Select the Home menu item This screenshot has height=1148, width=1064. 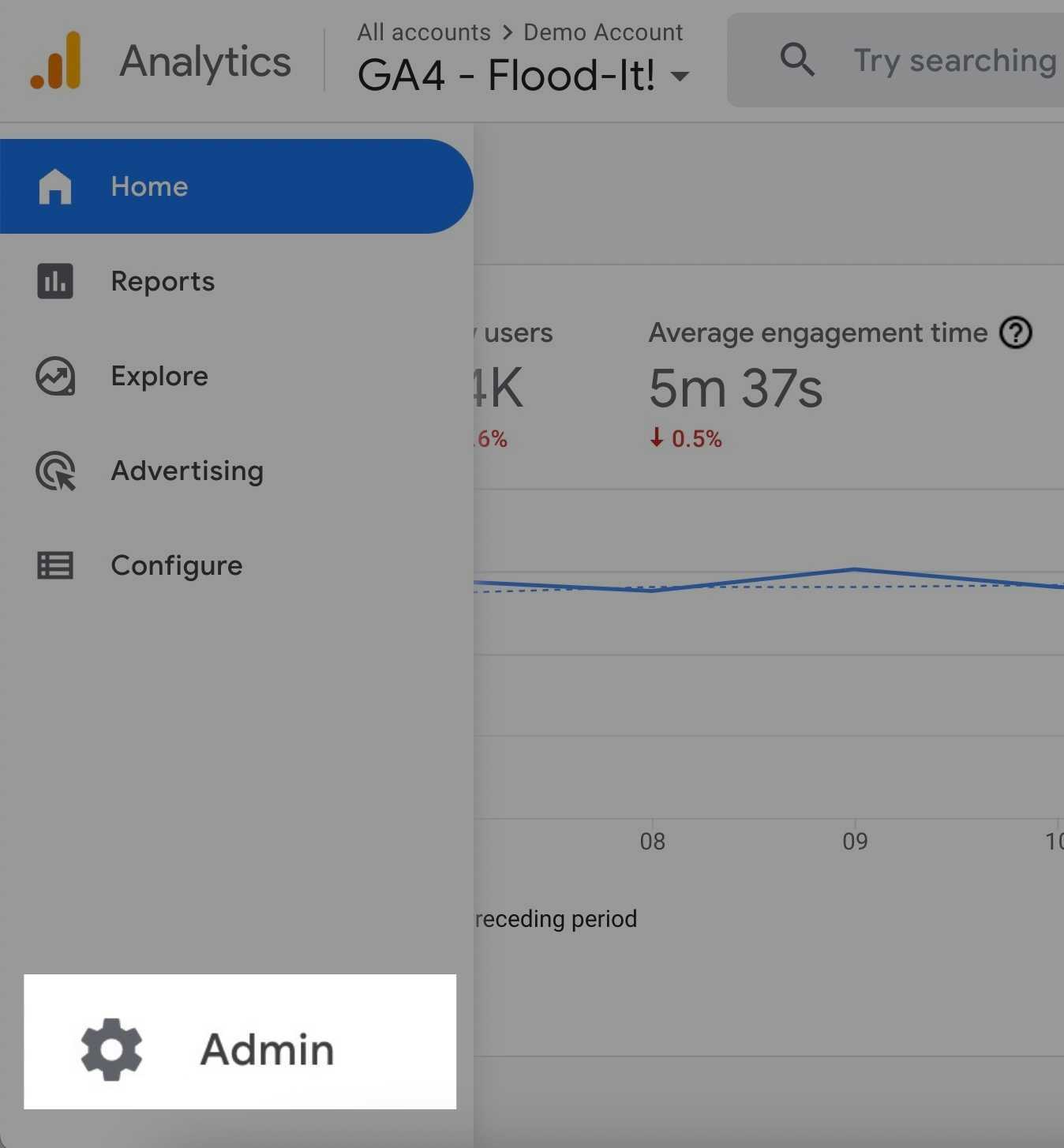click(236, 186)
